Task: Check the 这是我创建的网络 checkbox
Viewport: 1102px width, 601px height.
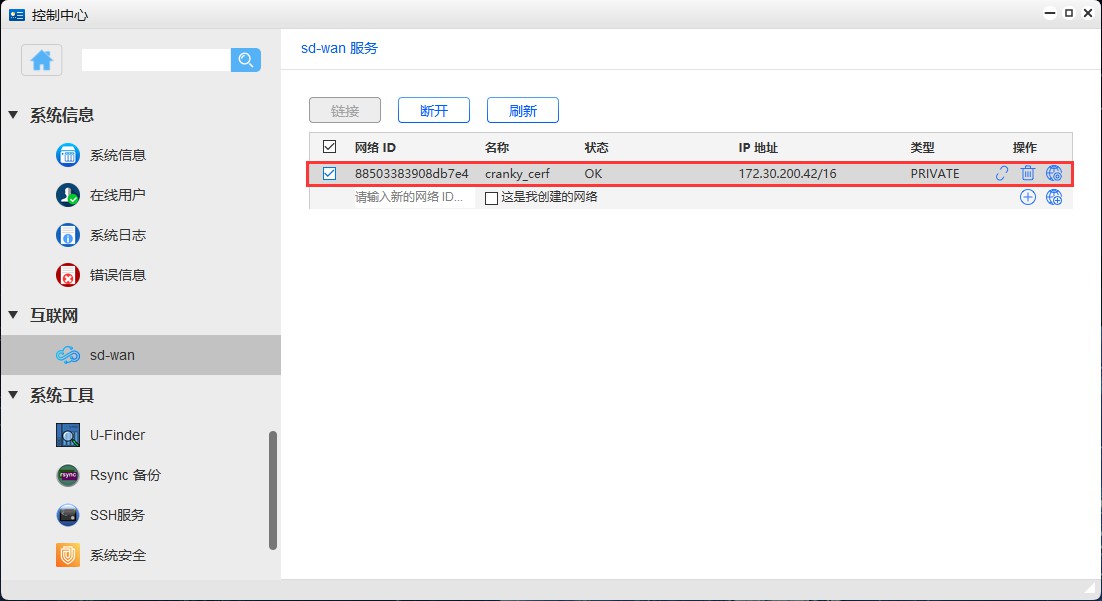Action: [x=490, y=197]
